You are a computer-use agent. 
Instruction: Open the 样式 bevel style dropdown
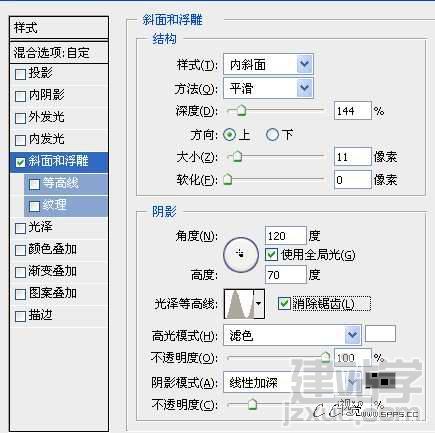[268, 64]
